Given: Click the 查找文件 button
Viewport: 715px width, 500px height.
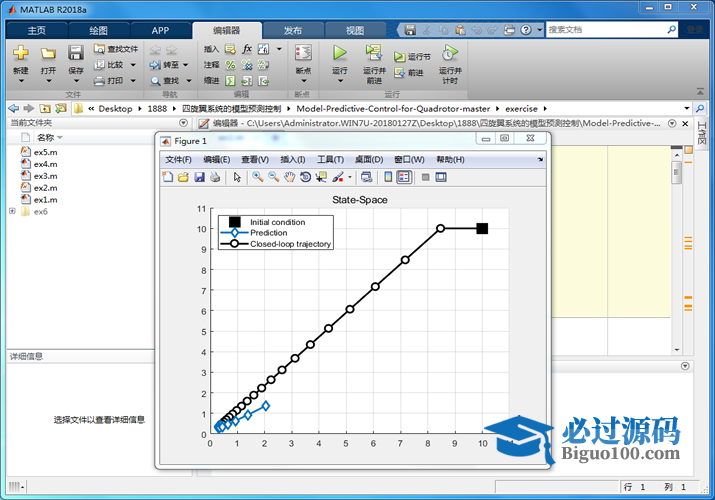Looking at the screenshot, I should pos(116,49).
